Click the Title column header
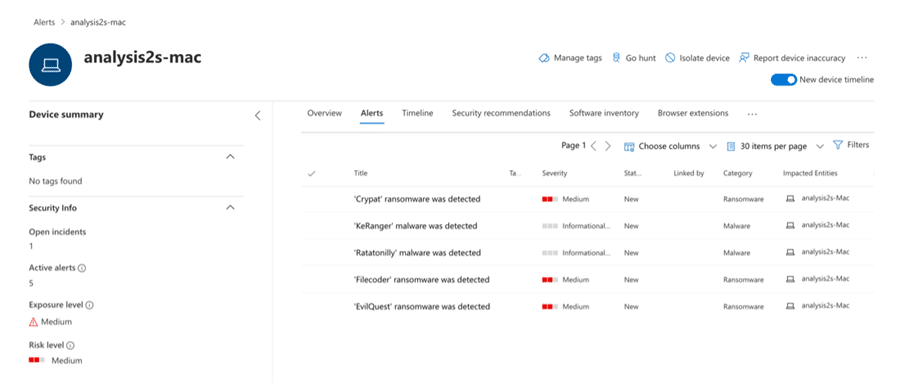The height and width of the screenshot is (387, 900). pyautogui.click(x=360, y=173)
